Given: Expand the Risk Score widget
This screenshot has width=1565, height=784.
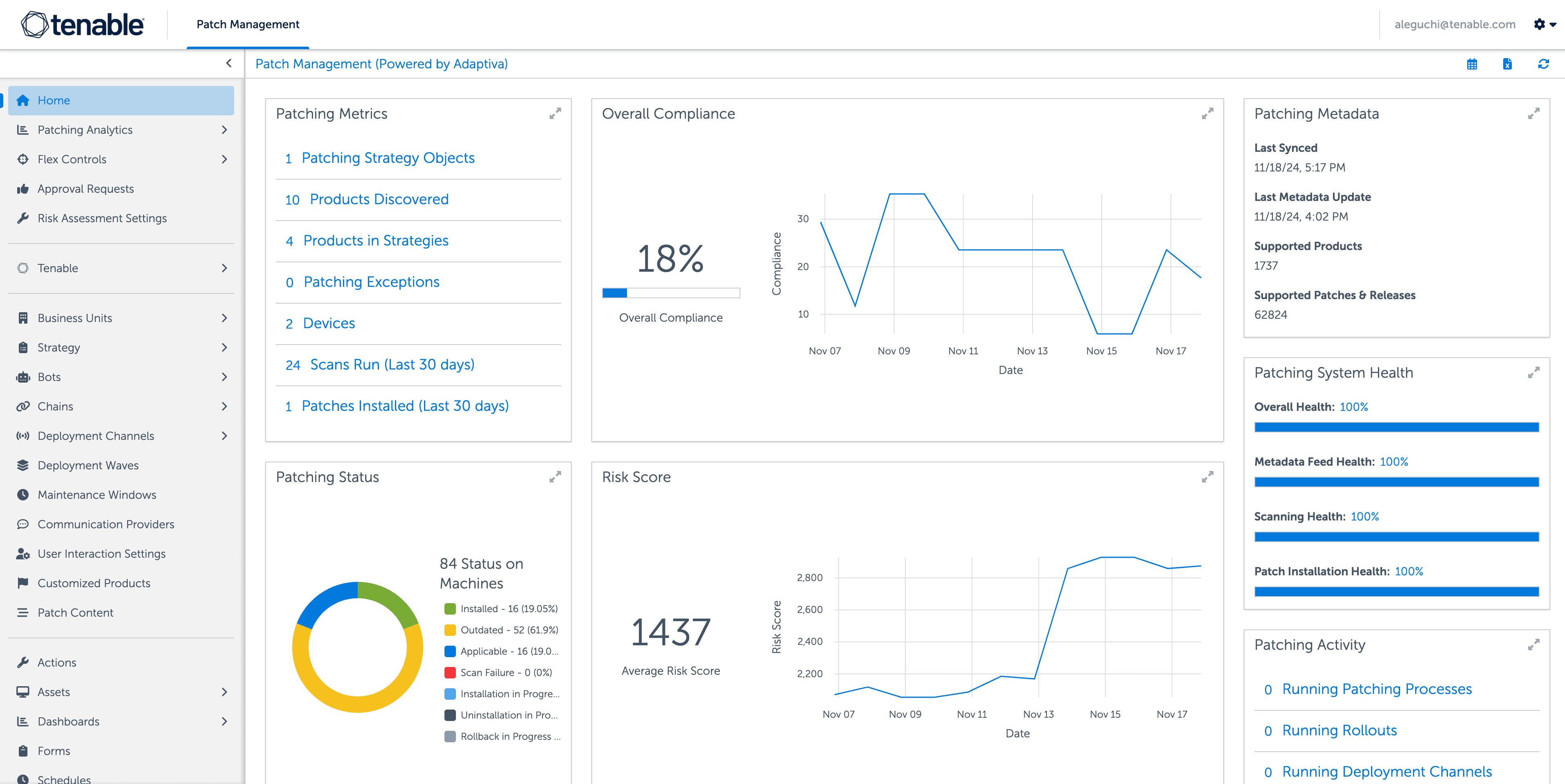Looking at the screenshot, I should pos(1207,478).
